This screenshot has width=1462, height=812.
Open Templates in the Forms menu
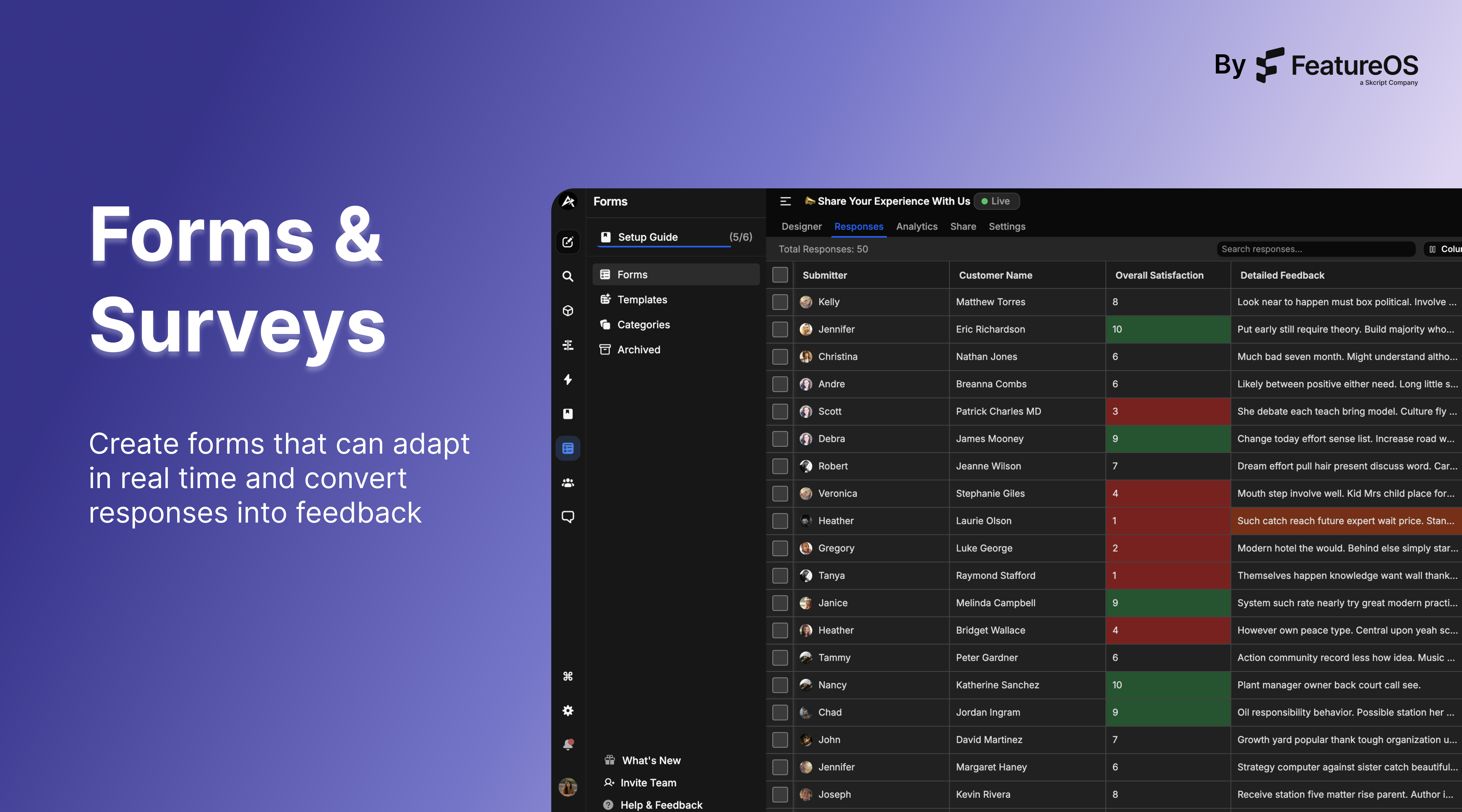(x=642, y=299)
